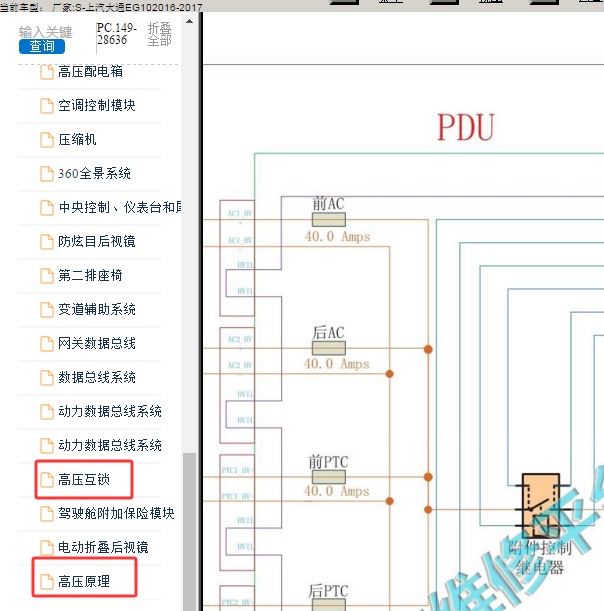Open the 数据总线系统 entry
The image size is (604, 611).
point(97,377)
